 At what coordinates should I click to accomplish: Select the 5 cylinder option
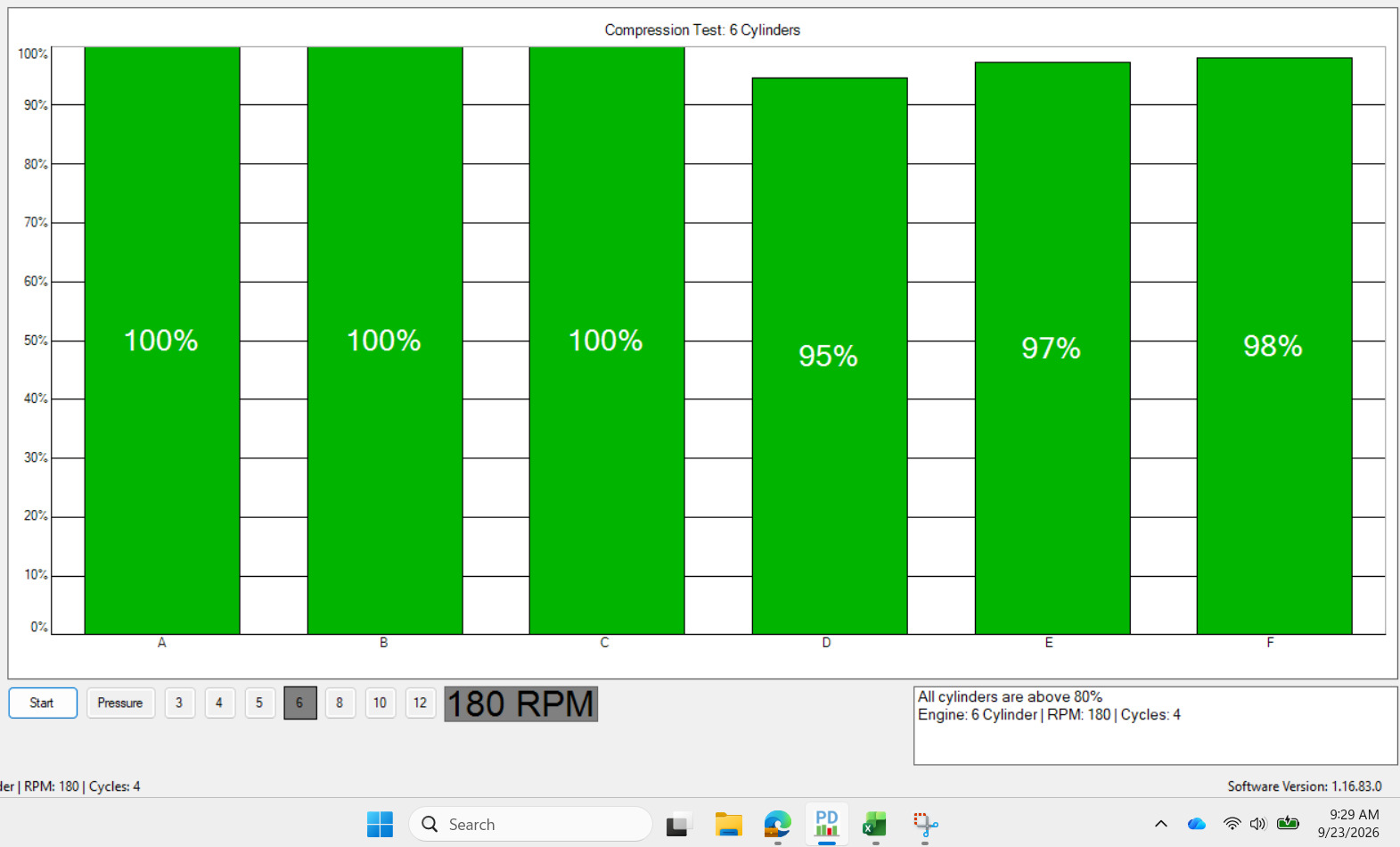(259, 703)
